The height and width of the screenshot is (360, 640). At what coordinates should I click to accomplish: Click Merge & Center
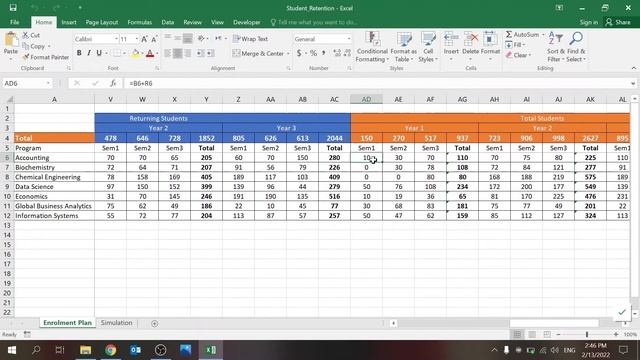coord(258,53)
